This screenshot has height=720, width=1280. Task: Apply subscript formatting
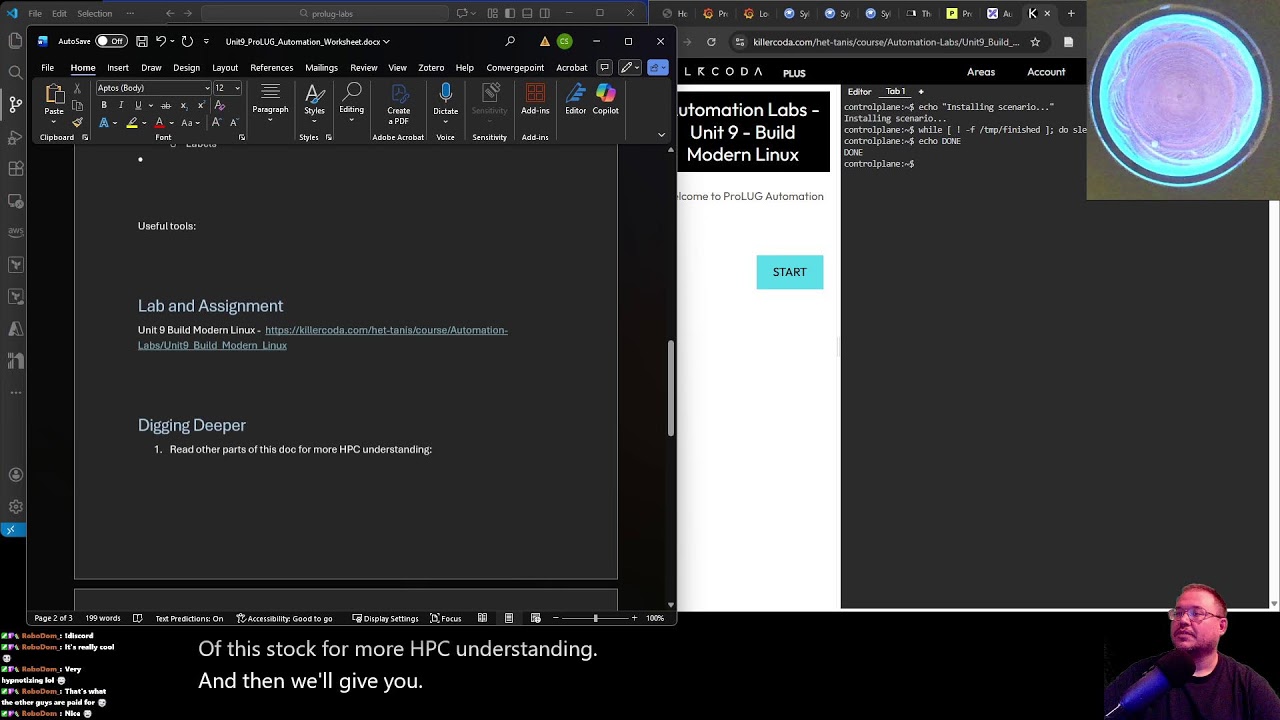[183, 105]
